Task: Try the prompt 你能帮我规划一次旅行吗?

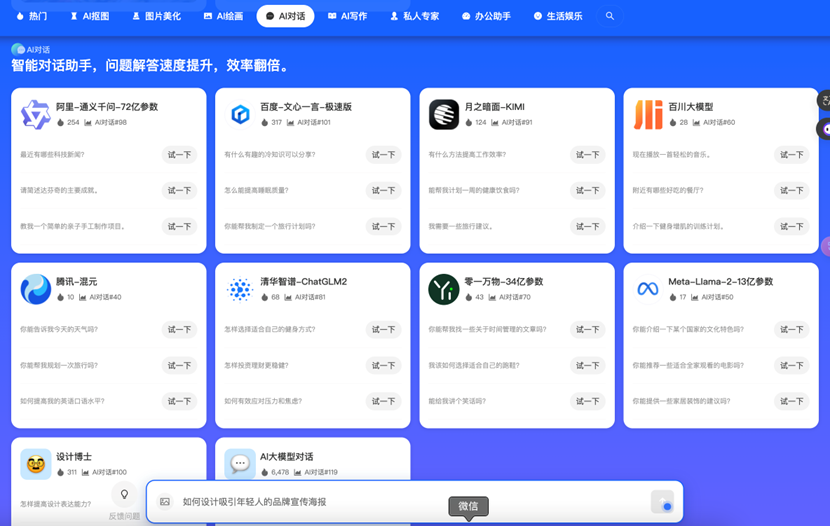Action: (x=179, y=365)
